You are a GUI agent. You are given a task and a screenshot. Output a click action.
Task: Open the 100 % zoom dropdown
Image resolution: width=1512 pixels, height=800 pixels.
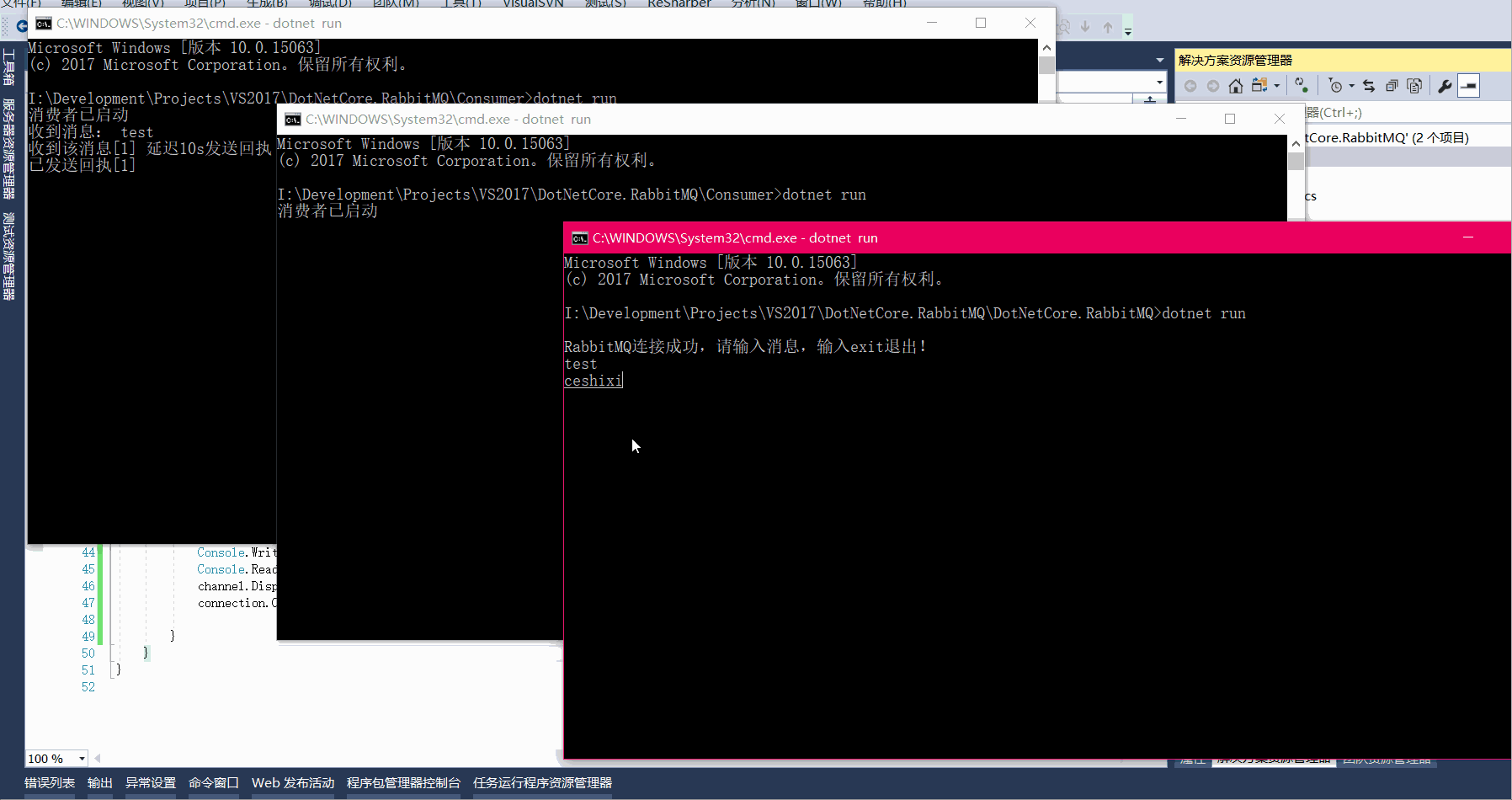coord(82,759)
